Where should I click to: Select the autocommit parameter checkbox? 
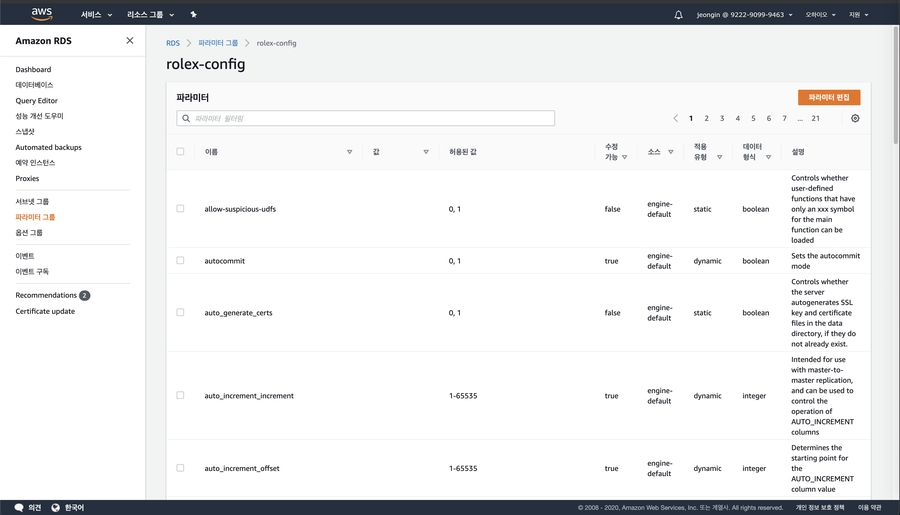pos(180,261)
